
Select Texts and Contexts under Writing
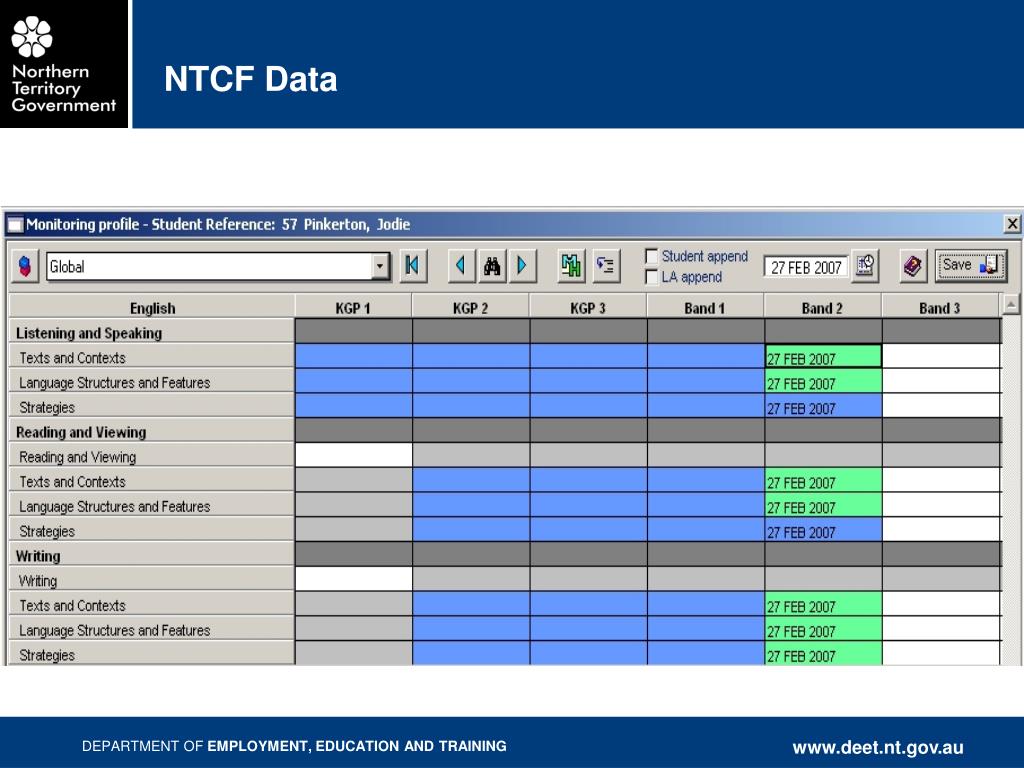152,605
